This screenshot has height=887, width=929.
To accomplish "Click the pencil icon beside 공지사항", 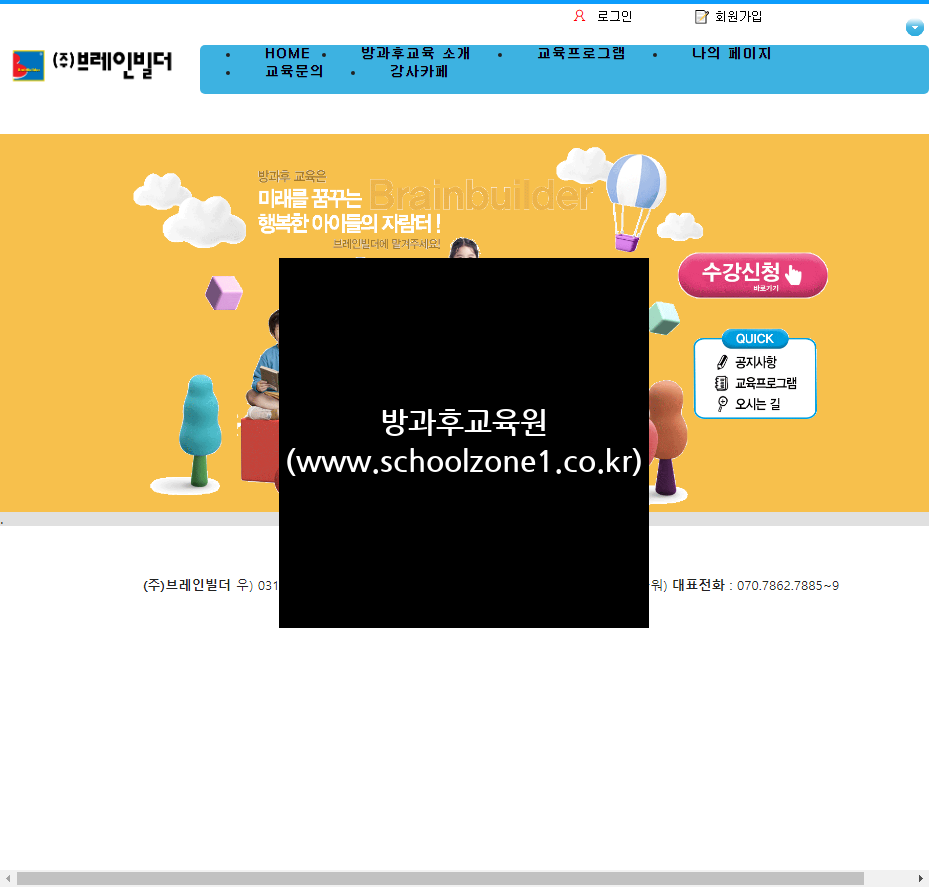I will 722,362.
